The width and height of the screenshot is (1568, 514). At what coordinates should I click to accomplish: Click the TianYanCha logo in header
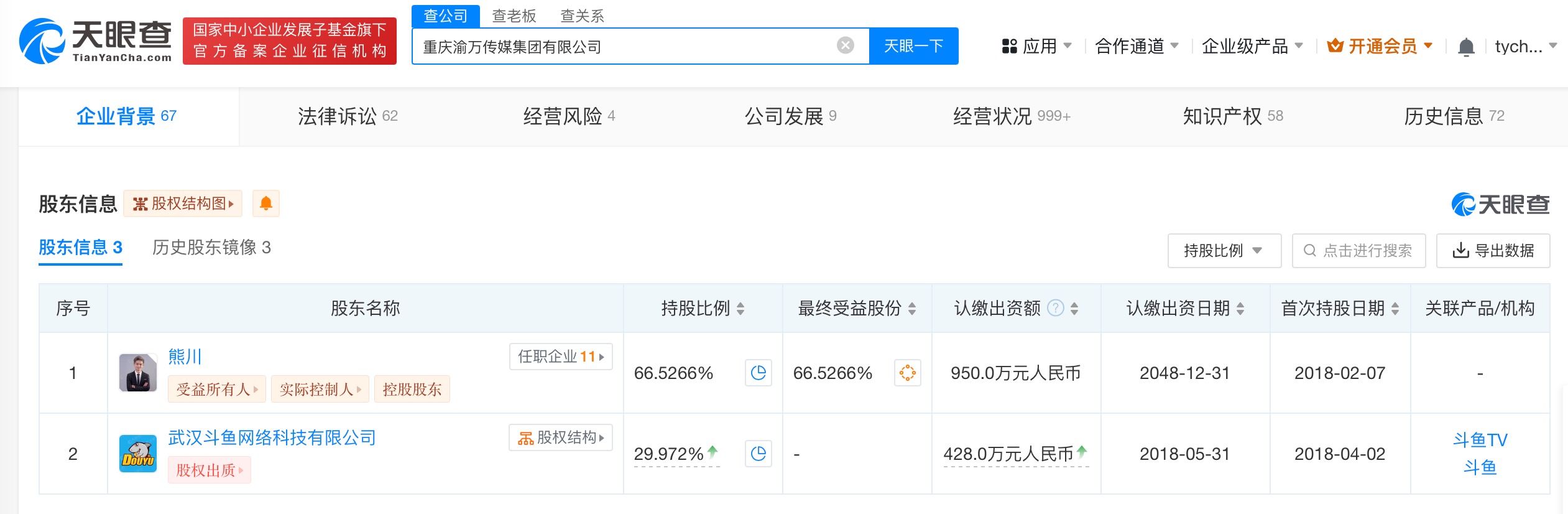click(x=96, y=41)
